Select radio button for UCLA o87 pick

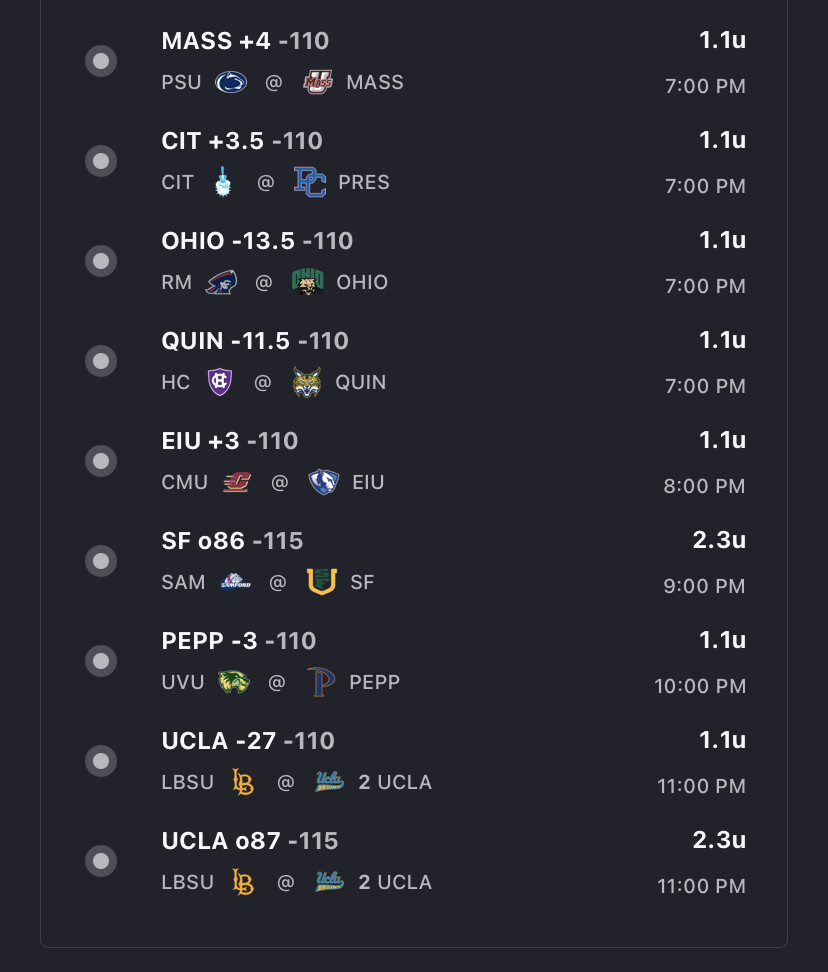101,861
